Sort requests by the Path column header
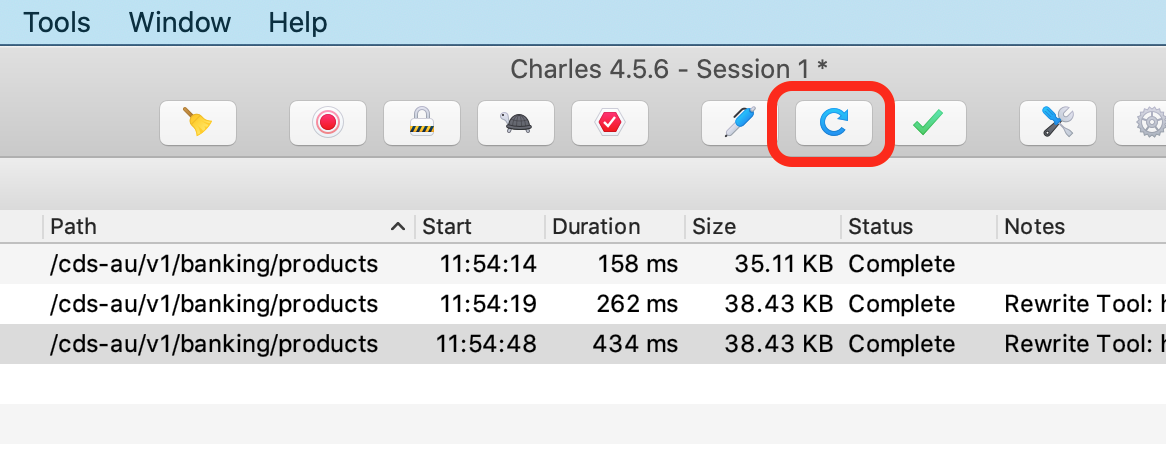This screenshot has width=1166, height=452. [x=220, y=227]
